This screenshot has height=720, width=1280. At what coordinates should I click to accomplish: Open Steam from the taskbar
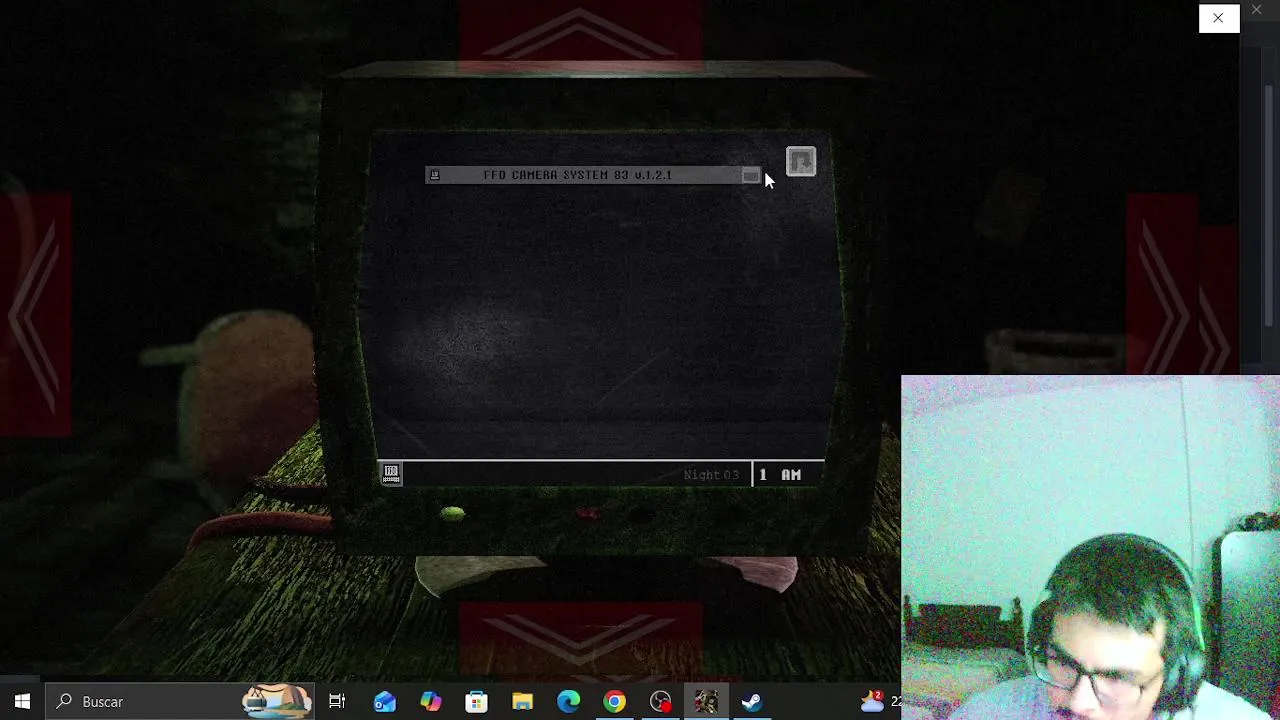tap(753, 702)
